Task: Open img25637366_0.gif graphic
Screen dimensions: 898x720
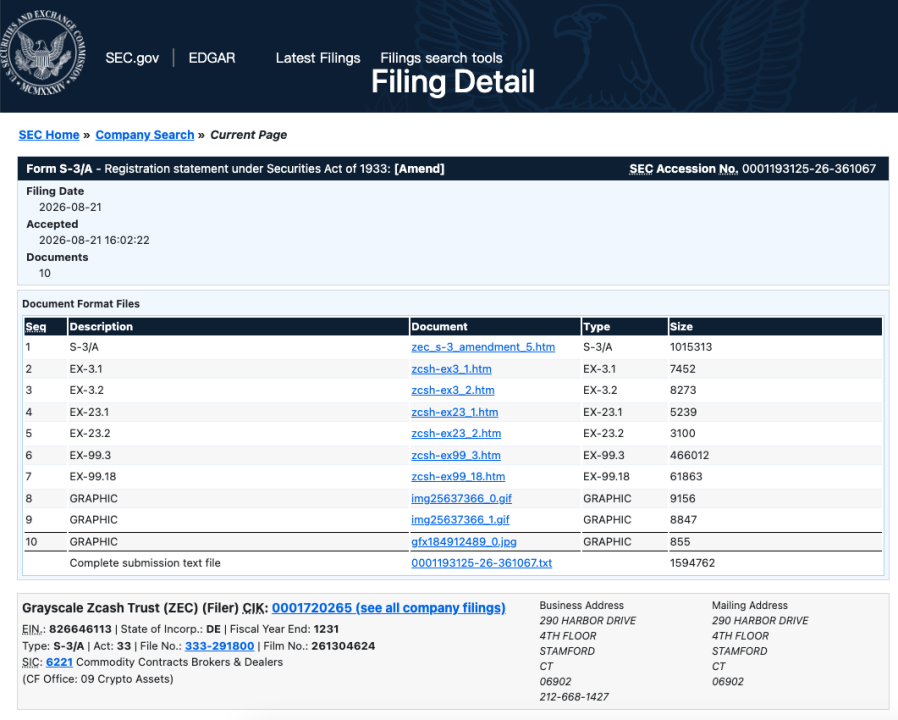Action: pos(462,498)
